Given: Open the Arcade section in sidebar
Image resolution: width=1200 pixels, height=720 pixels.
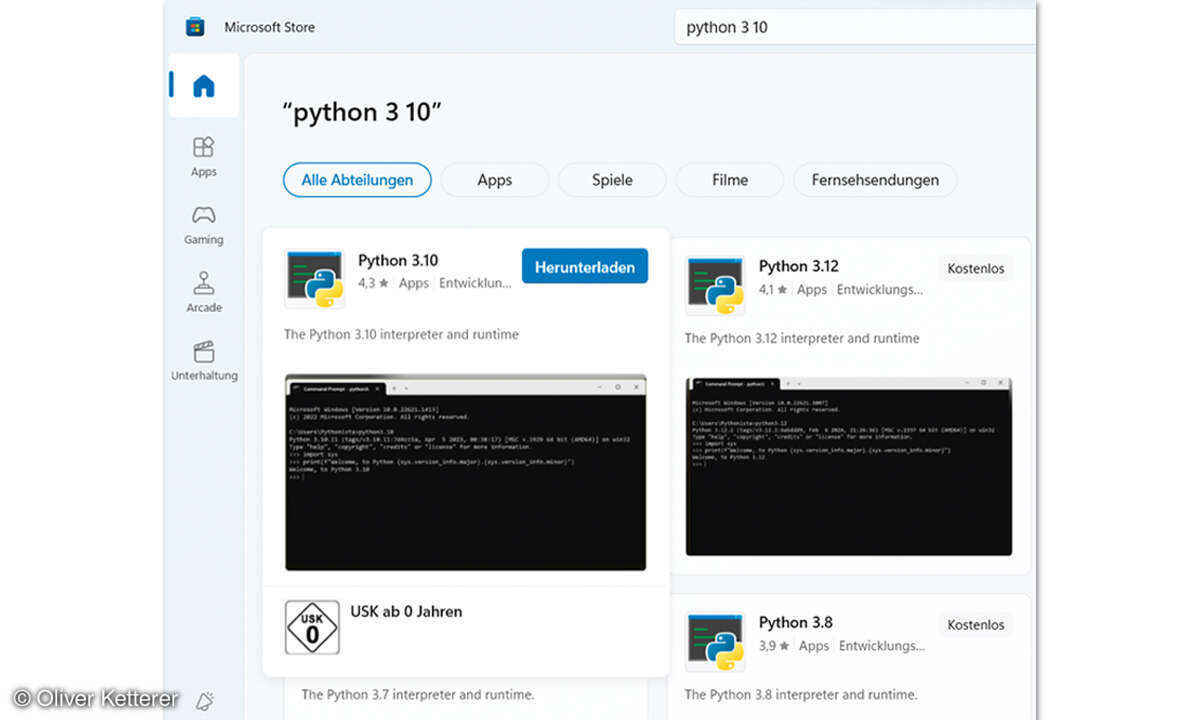Looking at the screenshot, I should pos(204,293).
